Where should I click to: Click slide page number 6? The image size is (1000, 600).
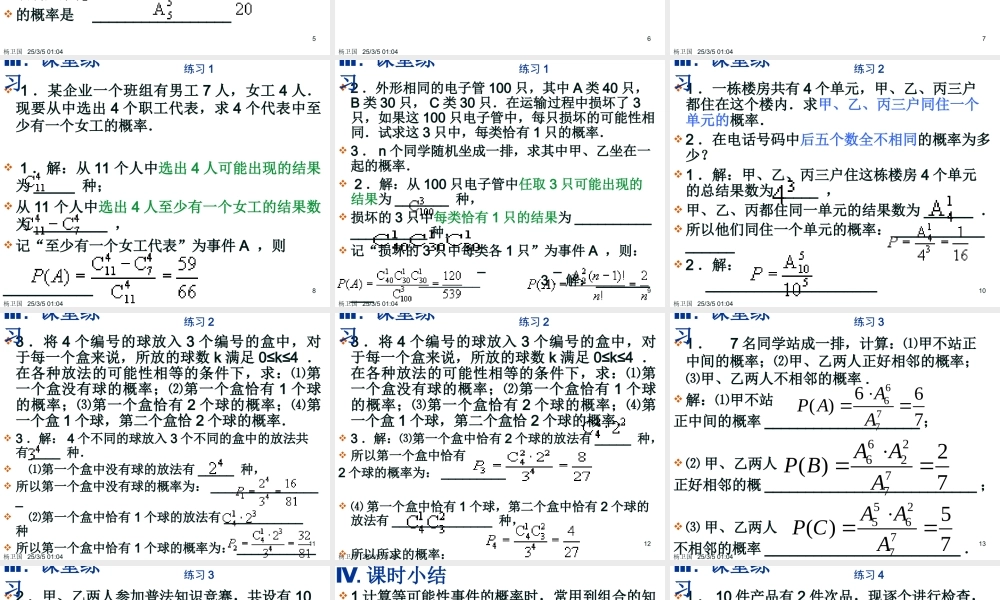[x=649, y=38]
